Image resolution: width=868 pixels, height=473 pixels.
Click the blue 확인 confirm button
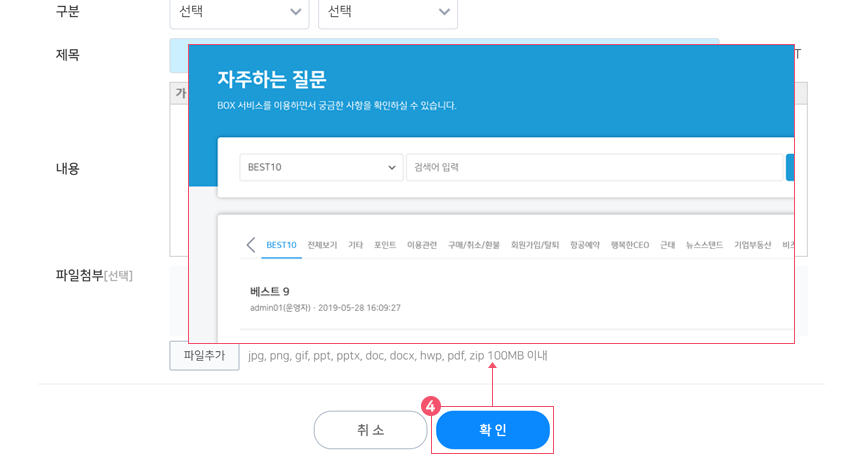coord(493,430)
